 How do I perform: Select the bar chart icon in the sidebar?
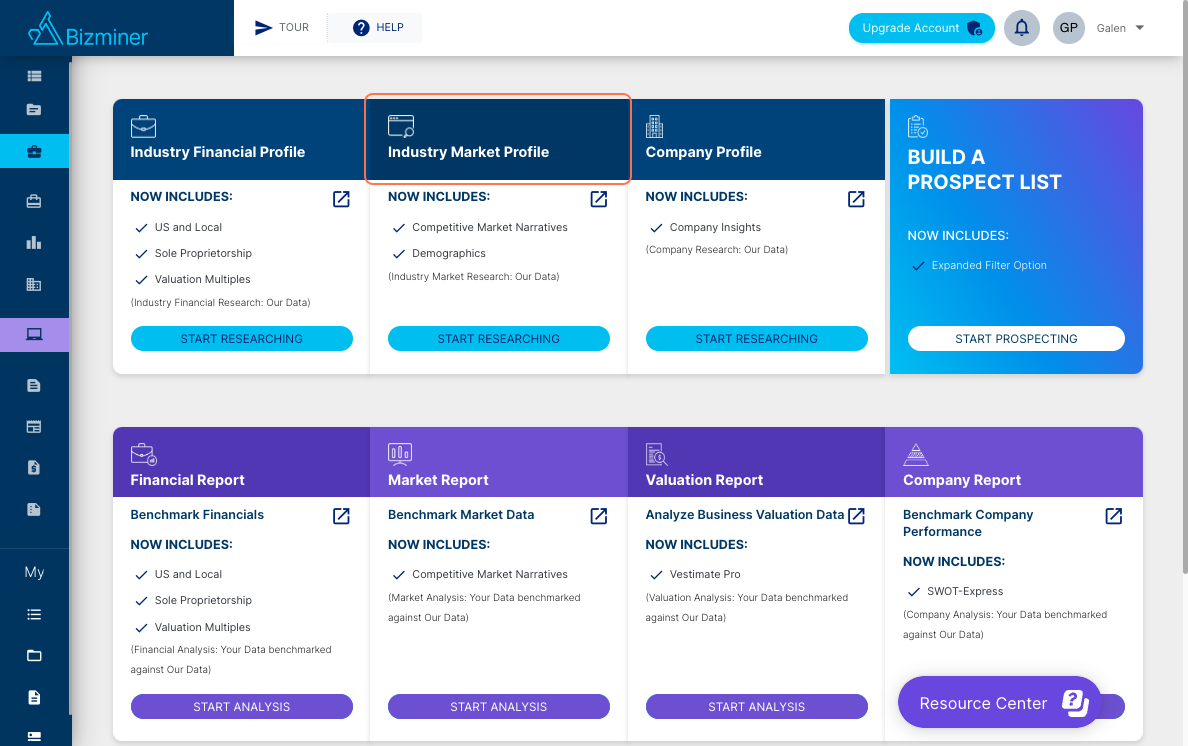(x=34, y=243)
